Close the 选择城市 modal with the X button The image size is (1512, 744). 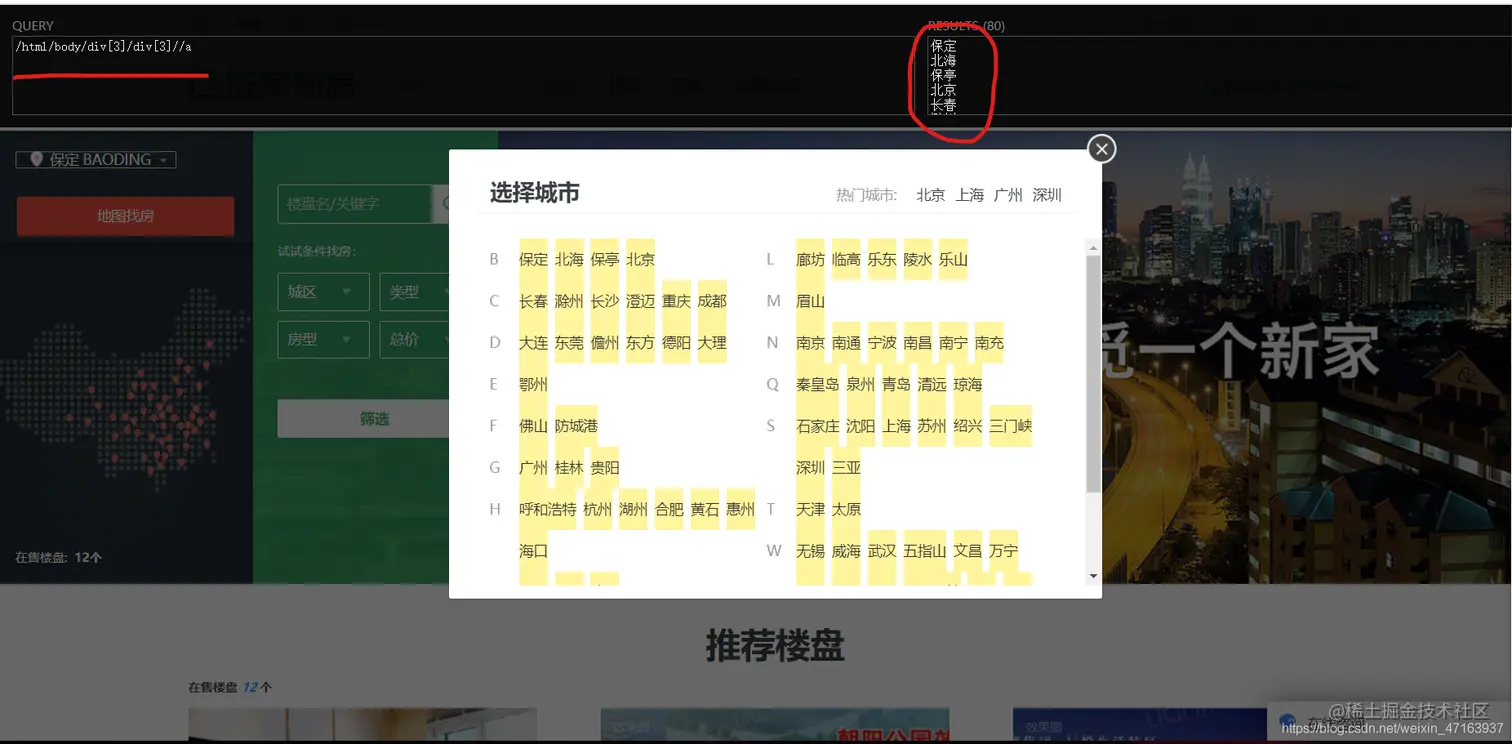tap(1101, 148)
